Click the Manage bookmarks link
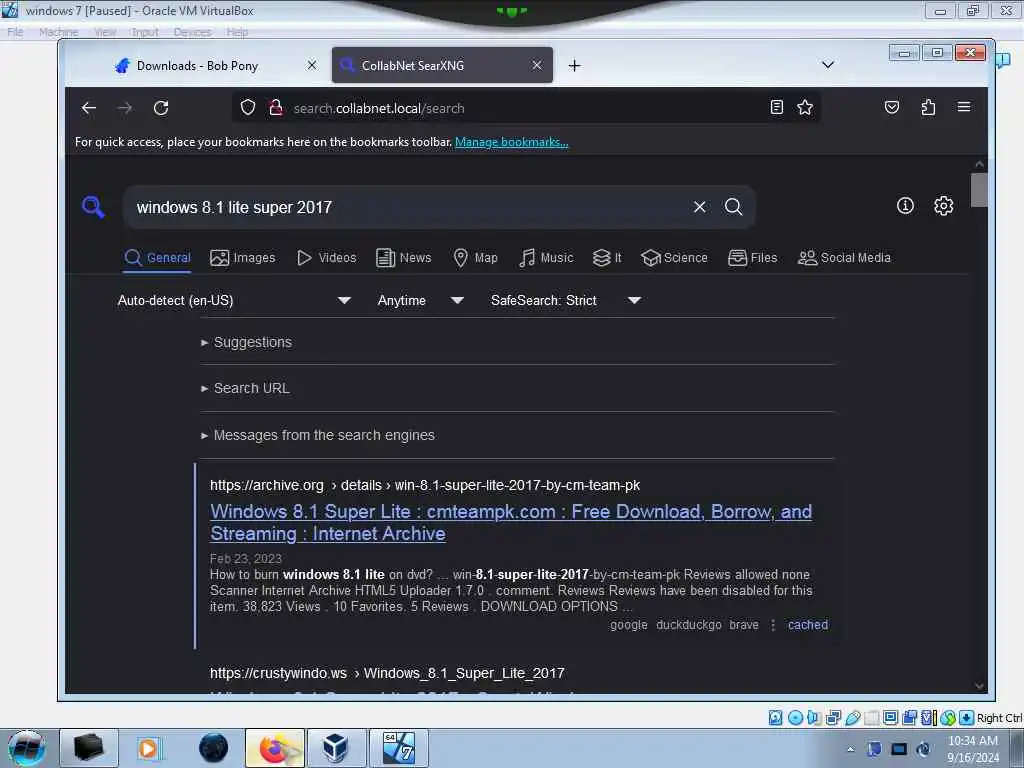 point(511,142)
